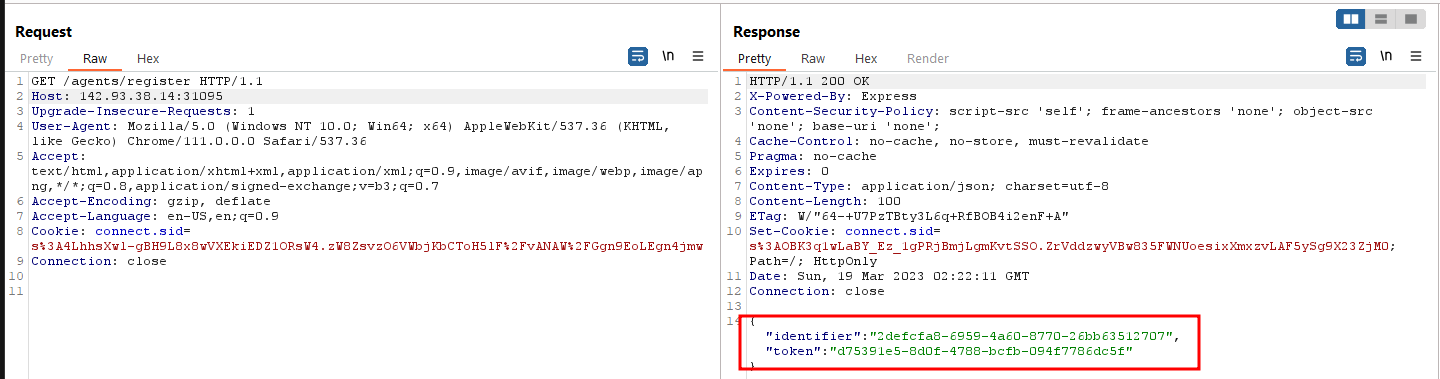Screen dimensions: 1440x379
Task: Open Response panel hamburger options menu
Action: pyautogui.click(x=1416, y=57)
